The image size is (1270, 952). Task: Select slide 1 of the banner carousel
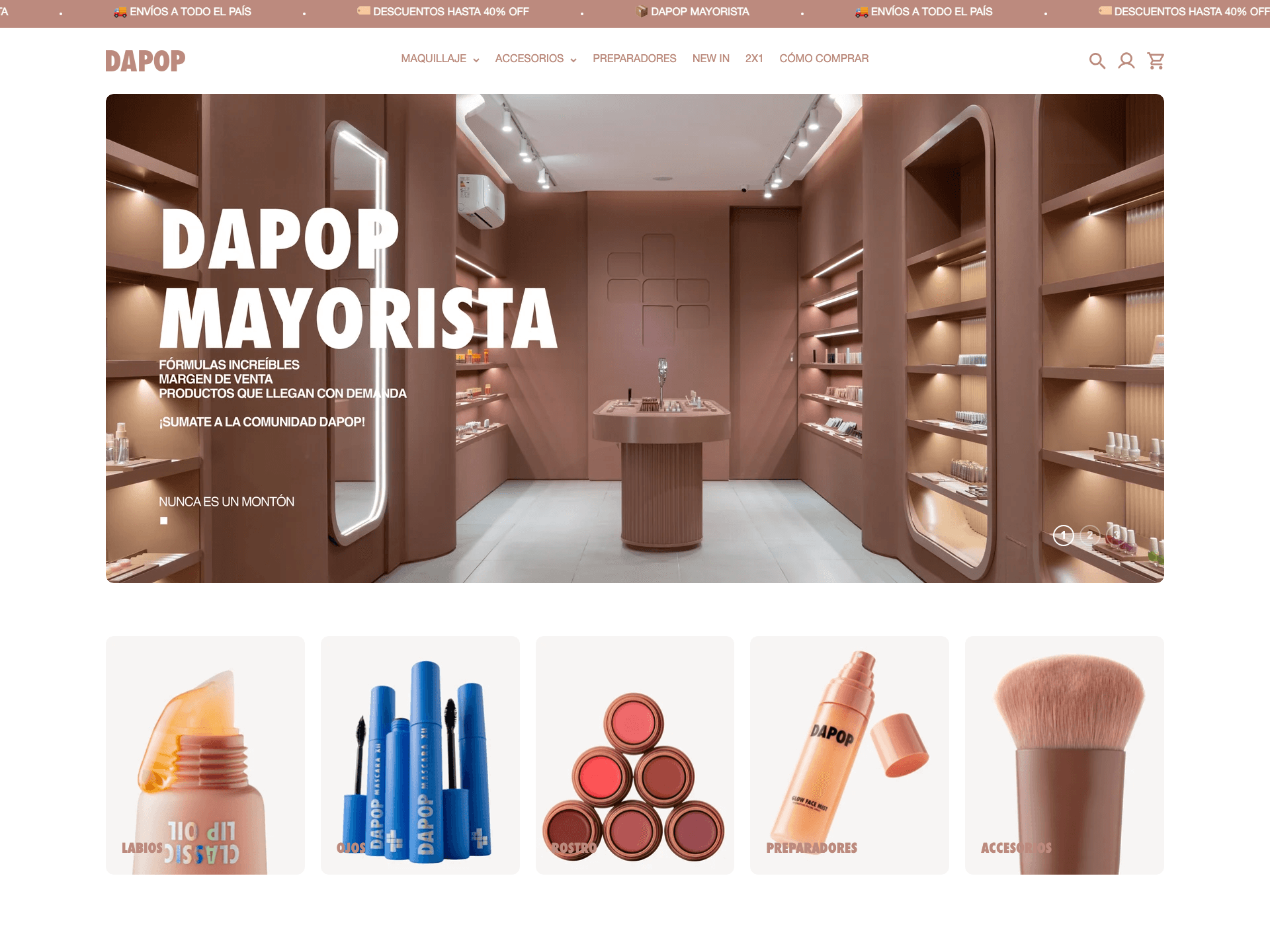(x=1063, y=535)
